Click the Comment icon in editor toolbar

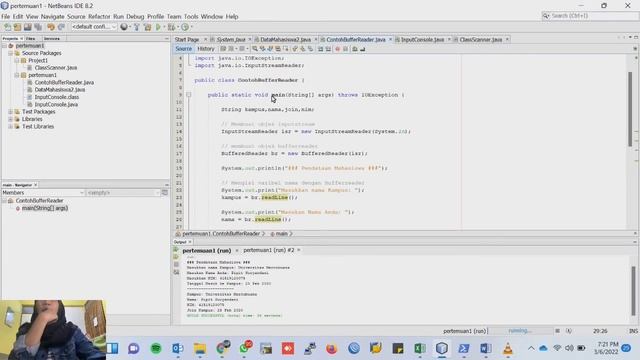pos(355,49)
